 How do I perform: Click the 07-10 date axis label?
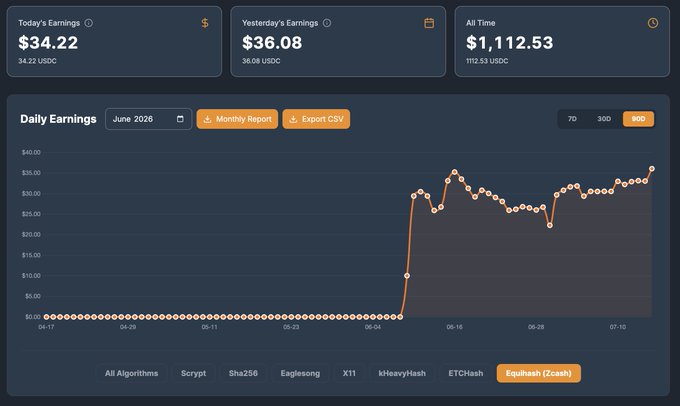[x=618, y=327]
